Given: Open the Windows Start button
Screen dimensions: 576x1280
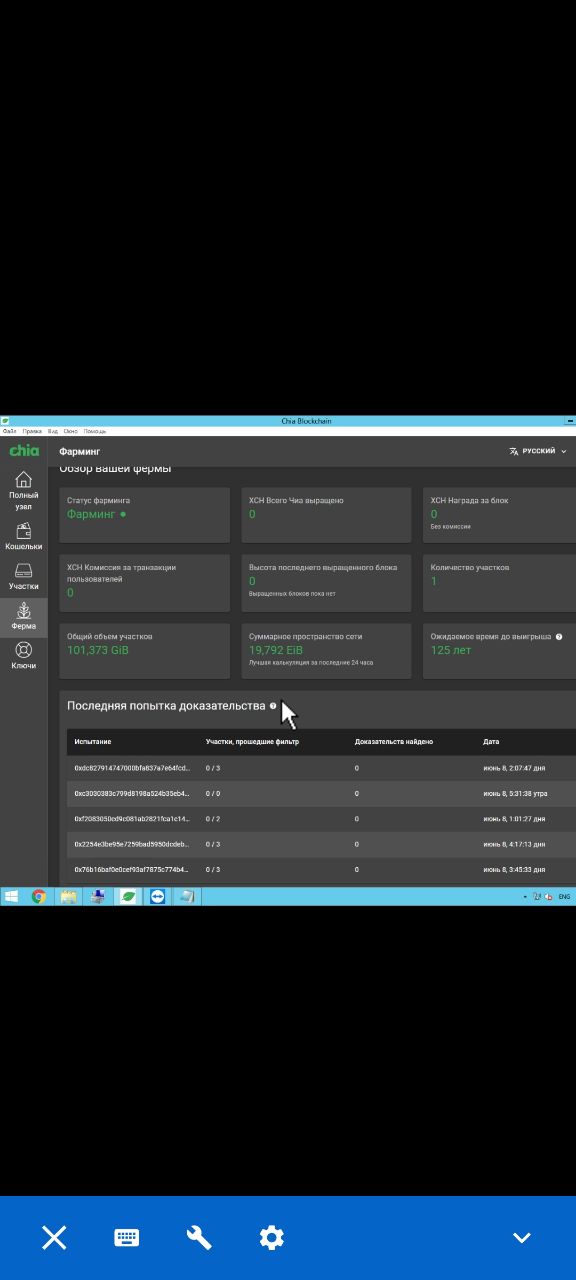Looking at the screenshot, I should [x=12, y=897].
